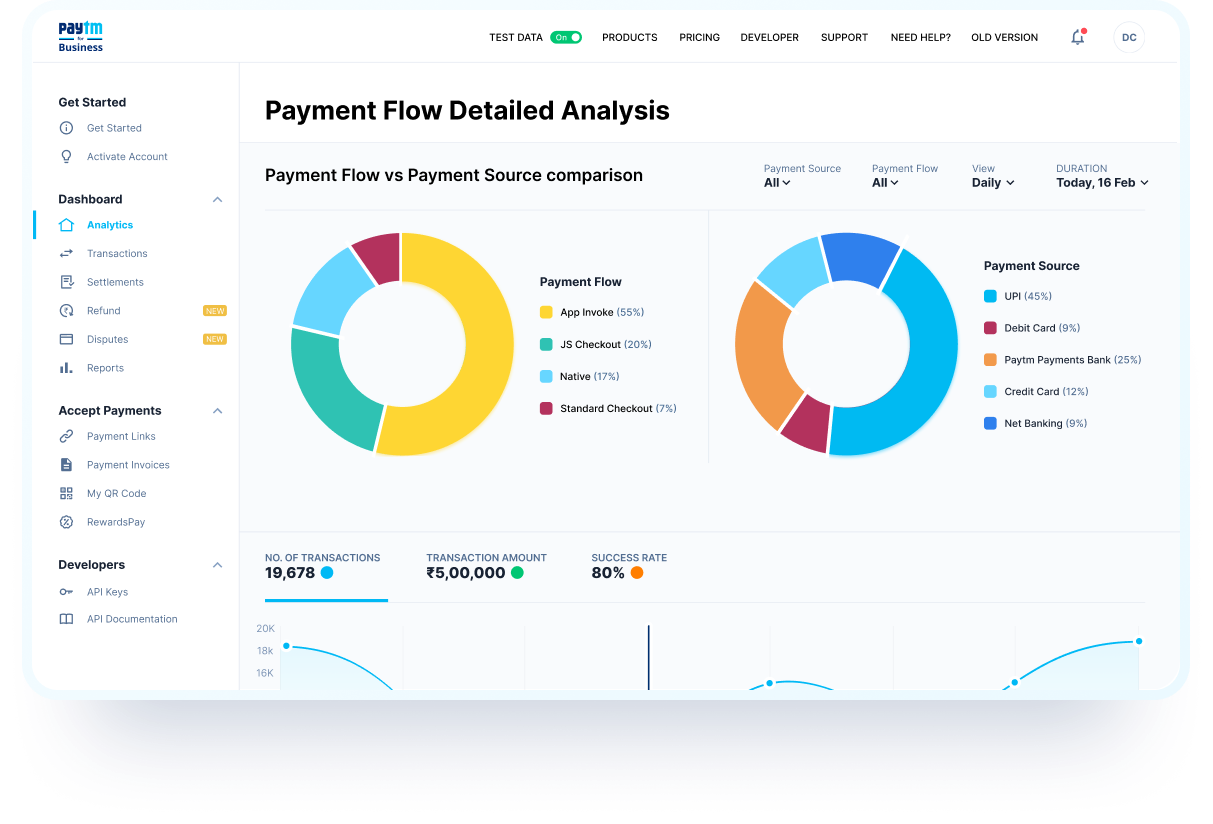Collapse the Dashboard section

(x=217, y=199)
